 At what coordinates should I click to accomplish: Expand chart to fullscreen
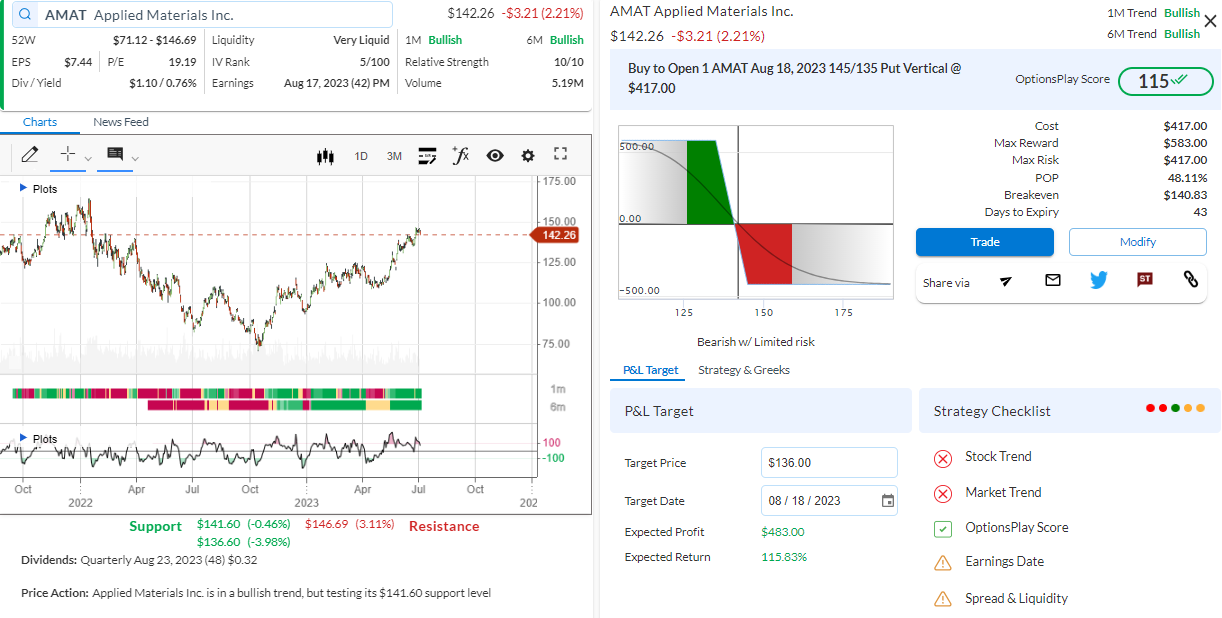tap(561, 154)
